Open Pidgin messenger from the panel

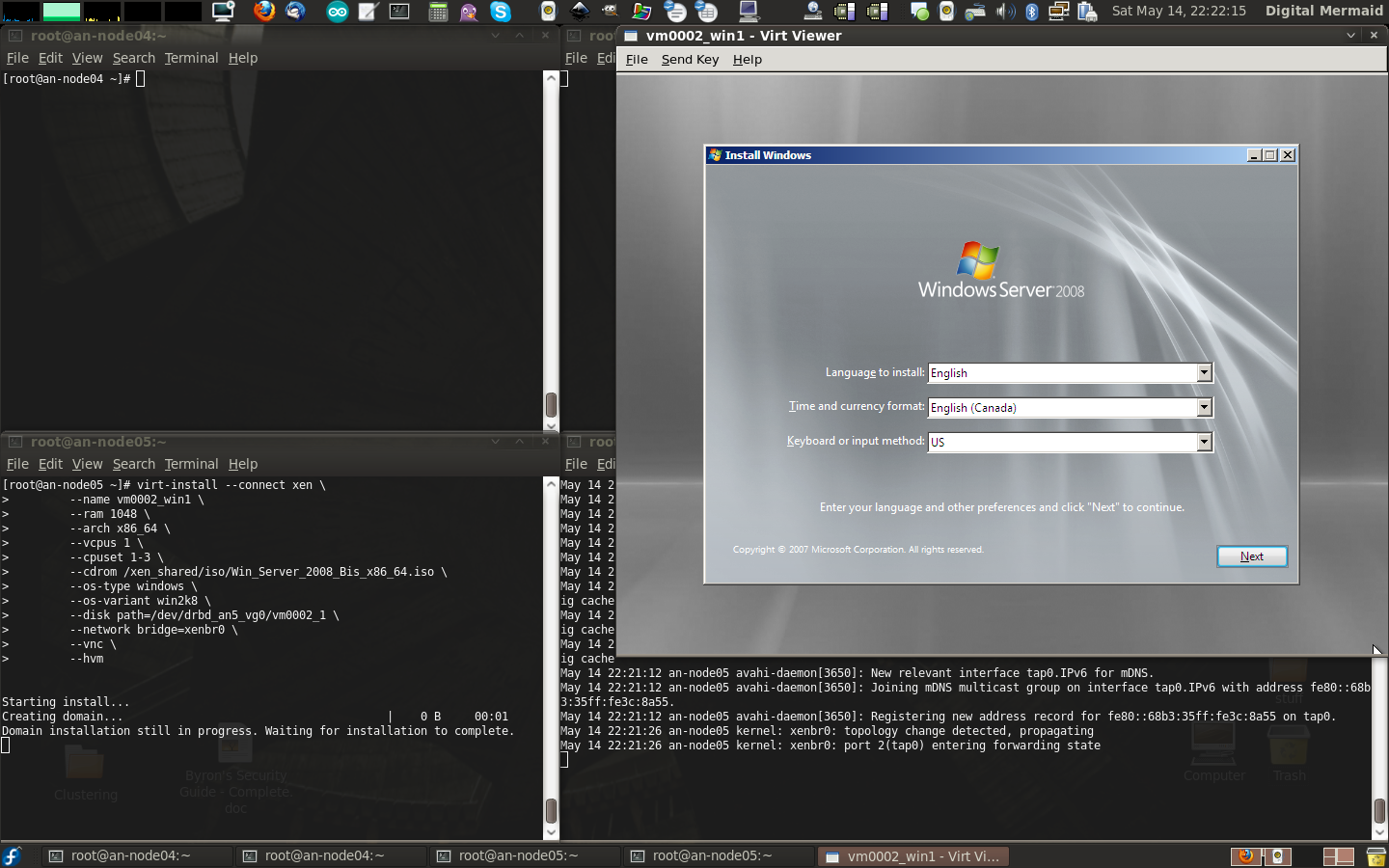(x=469, y=12)
